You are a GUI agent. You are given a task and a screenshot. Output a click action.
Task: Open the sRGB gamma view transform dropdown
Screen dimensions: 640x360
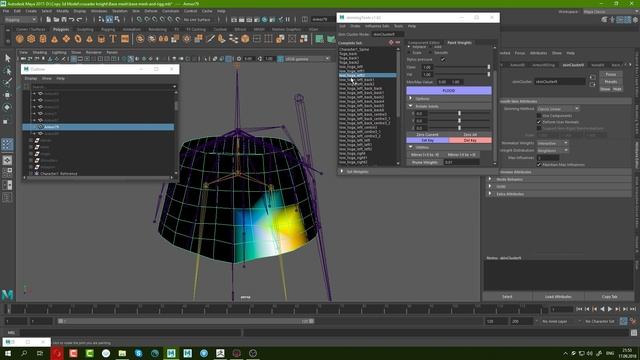(x=307, y=59)
